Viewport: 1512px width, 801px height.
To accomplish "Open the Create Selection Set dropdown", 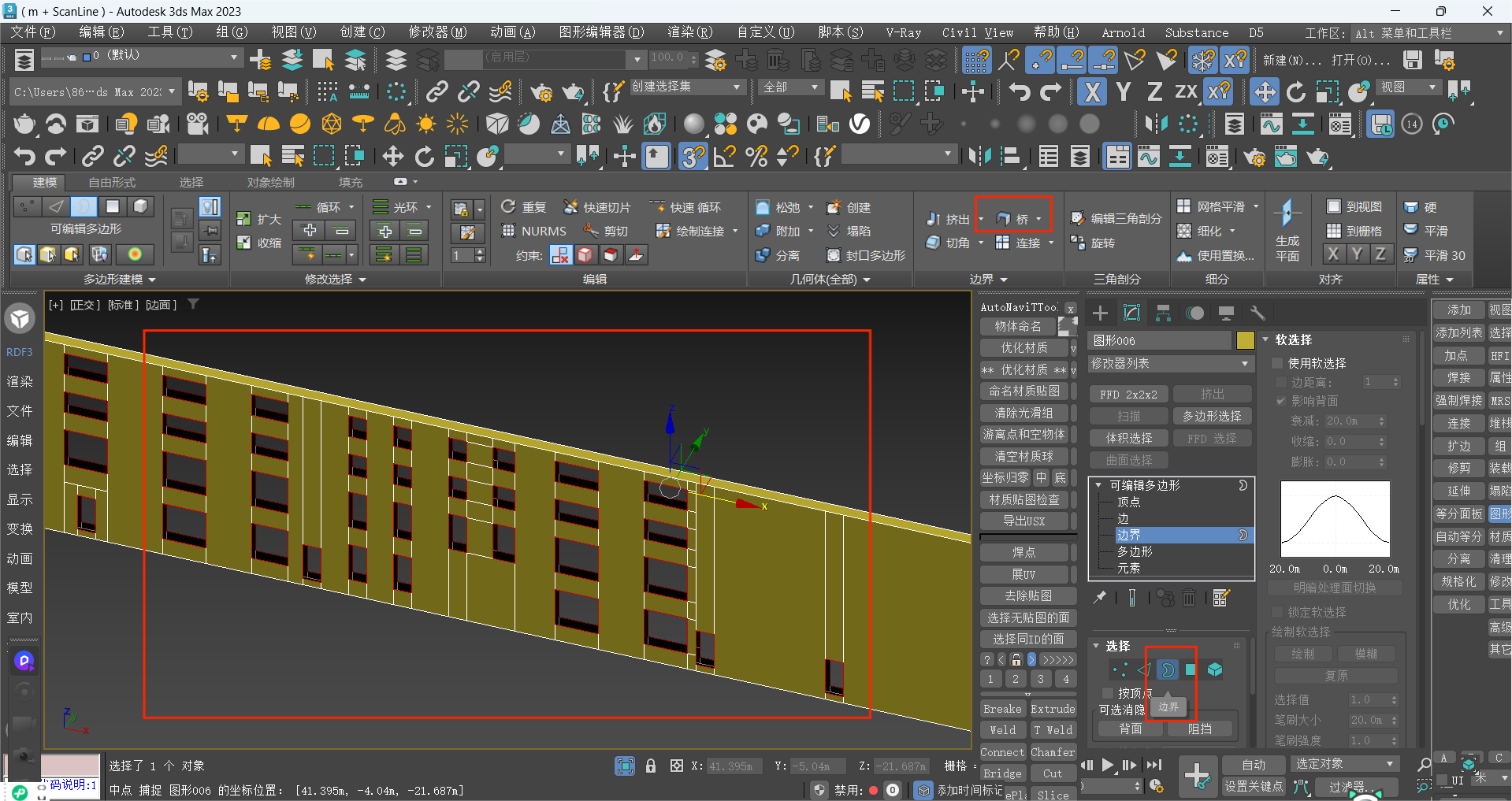I will pyautogui.click(x=686, y=87).
